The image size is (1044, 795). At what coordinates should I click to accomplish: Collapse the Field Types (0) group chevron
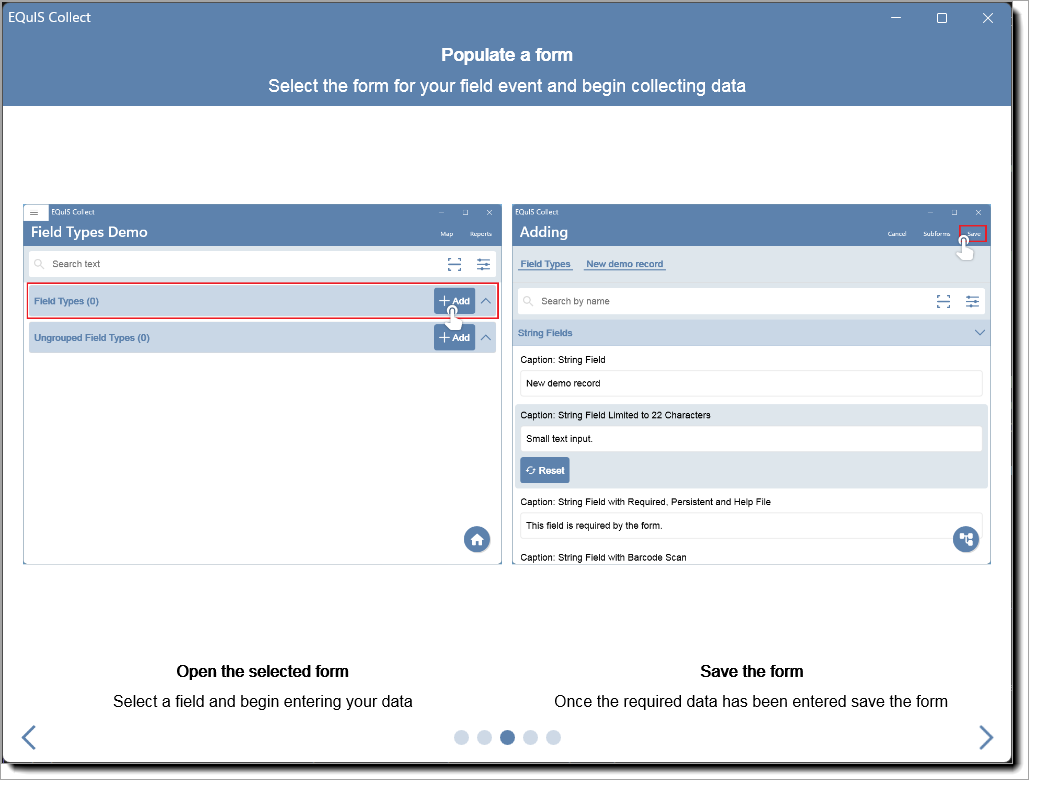click(x=486, y=301)
